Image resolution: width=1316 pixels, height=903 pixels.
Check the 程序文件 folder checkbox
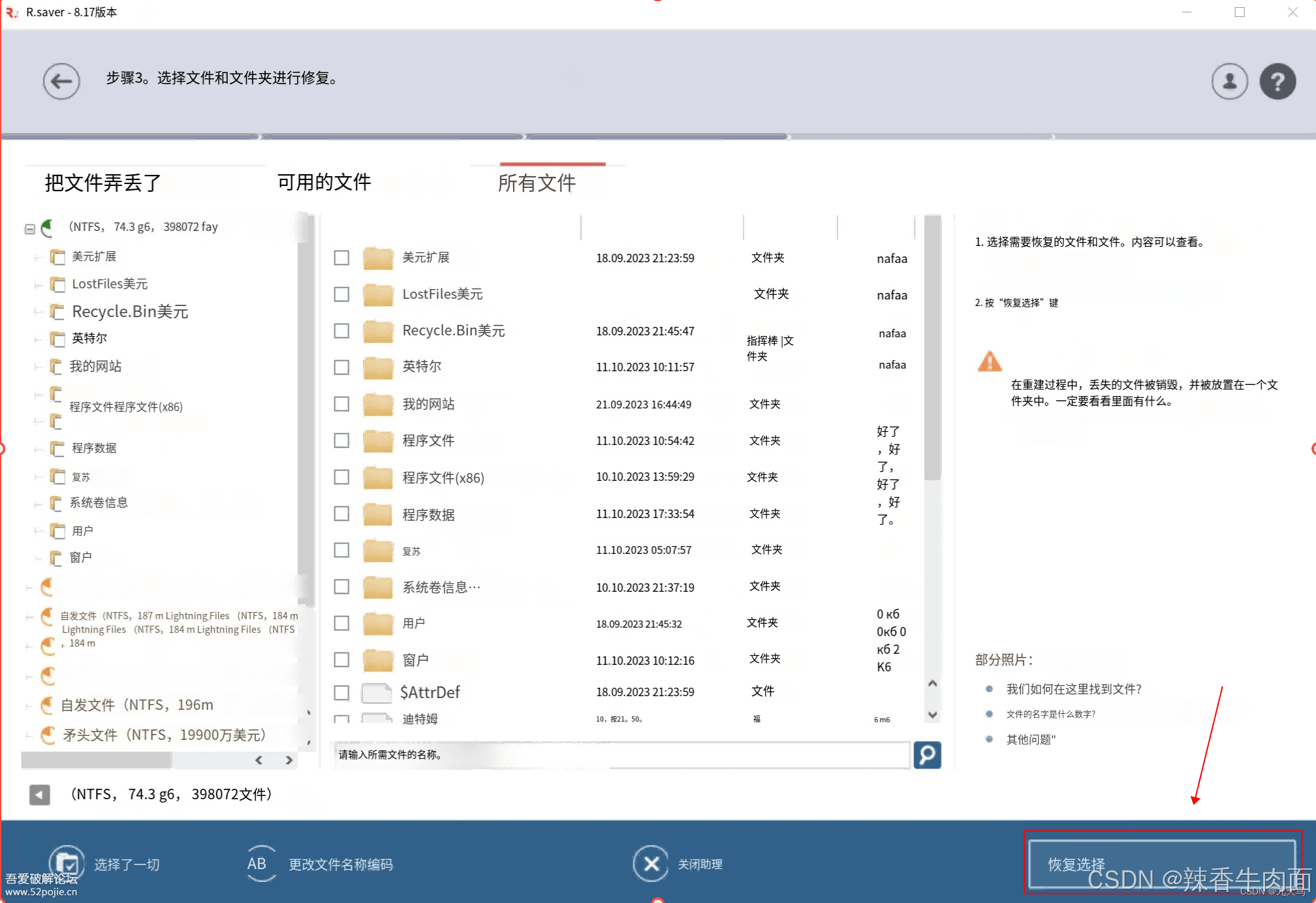point(341,440)
